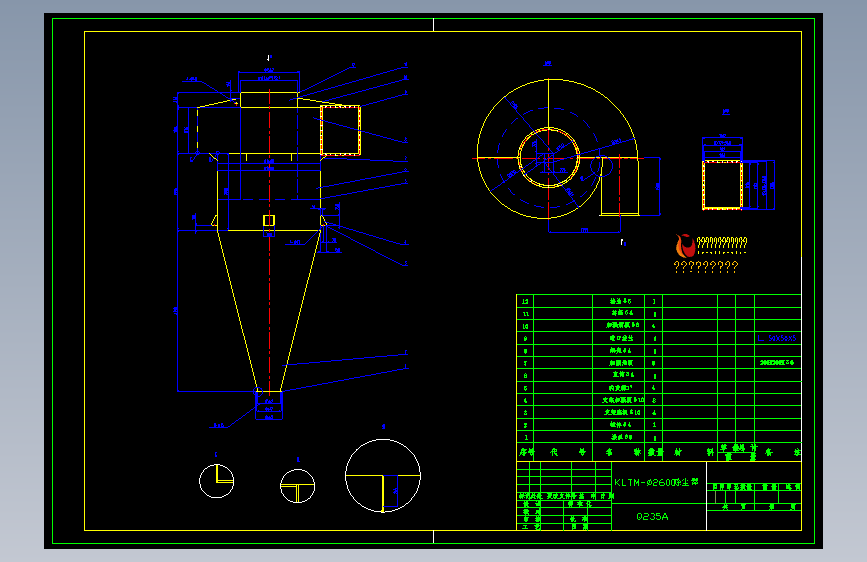Select the KLTM-Ø2600 title text in title block
This screenshot has width=867, height=562.
656,482
